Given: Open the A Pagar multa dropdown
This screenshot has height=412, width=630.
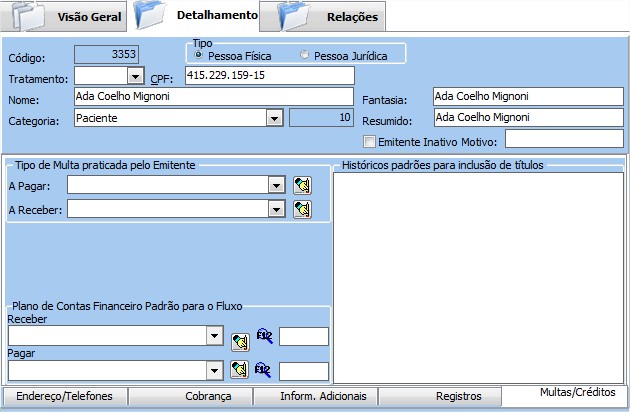Looking at the screenshot, I should pyautogui.click(x=275, y=185).
